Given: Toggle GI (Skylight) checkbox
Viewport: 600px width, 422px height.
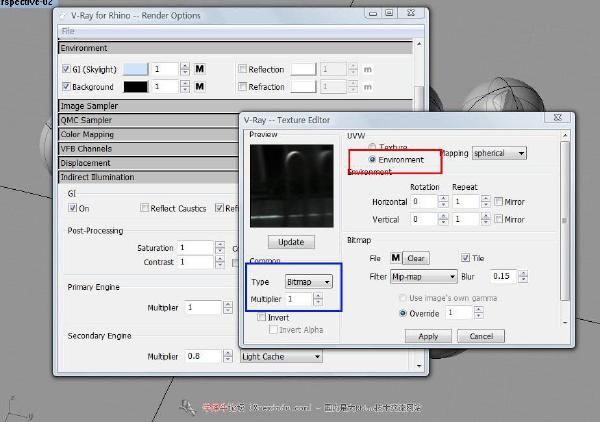Looking at the screenshot, I should [x=66, y=69].
